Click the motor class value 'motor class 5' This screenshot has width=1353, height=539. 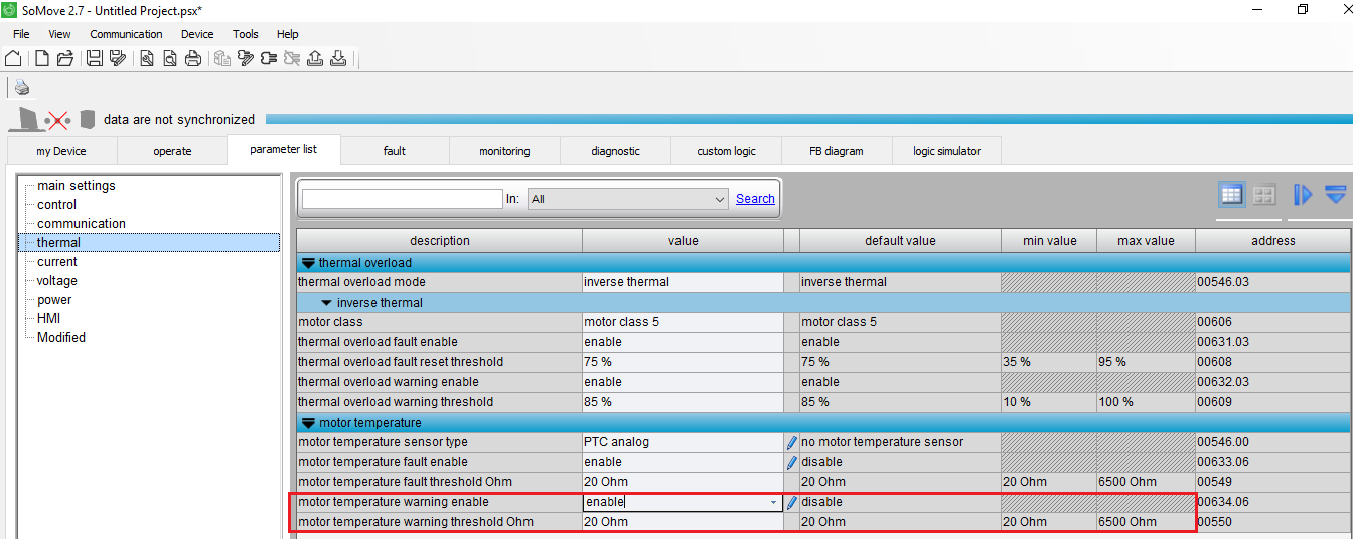coord(683,322)
